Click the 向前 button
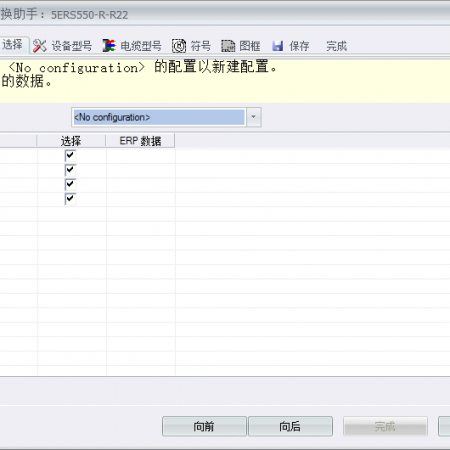450x450 pixels. 204,426
